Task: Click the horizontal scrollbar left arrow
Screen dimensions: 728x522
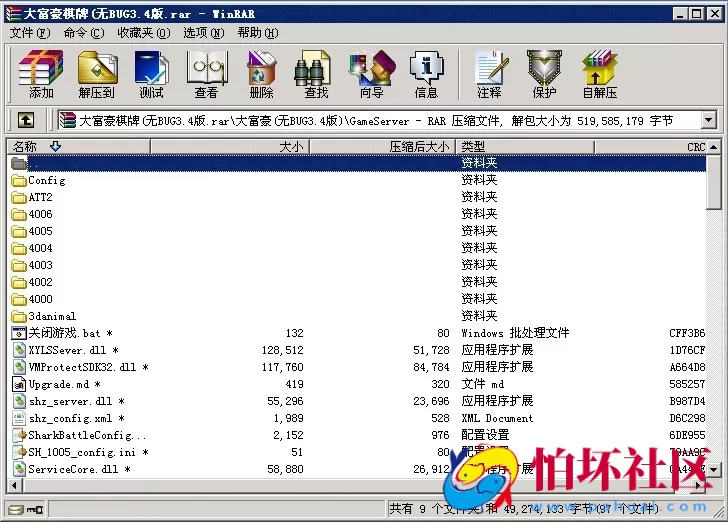Action: click(15, 486)
